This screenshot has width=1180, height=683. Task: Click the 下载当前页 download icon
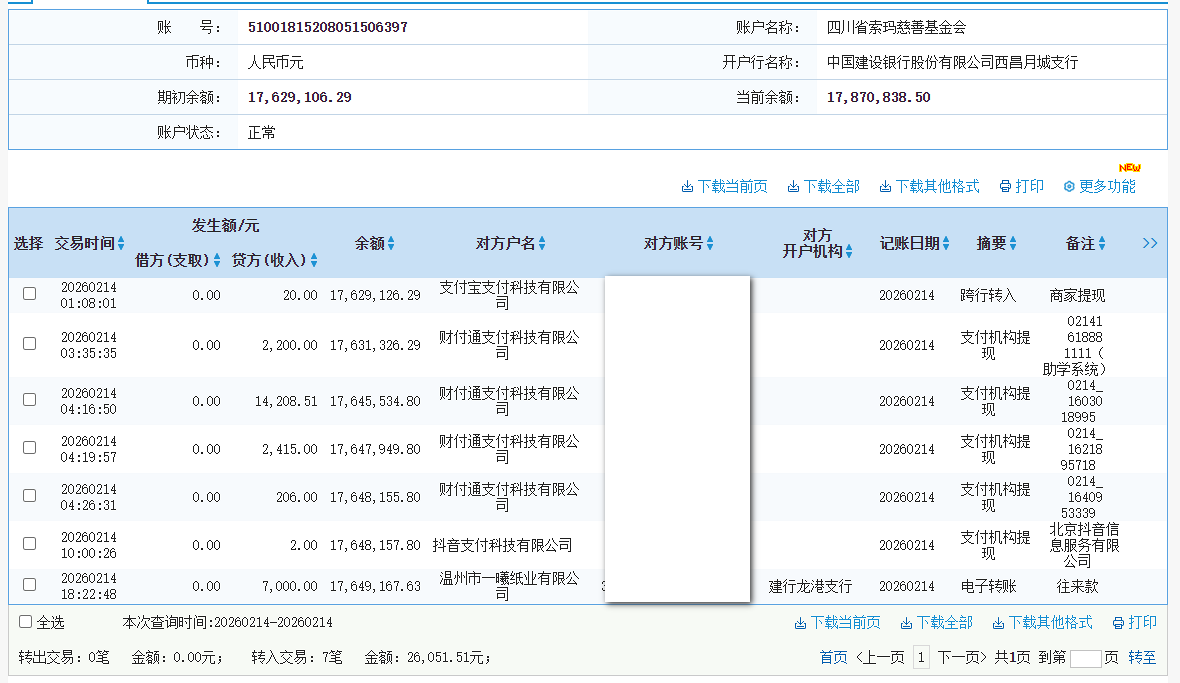tap(687, 185)
